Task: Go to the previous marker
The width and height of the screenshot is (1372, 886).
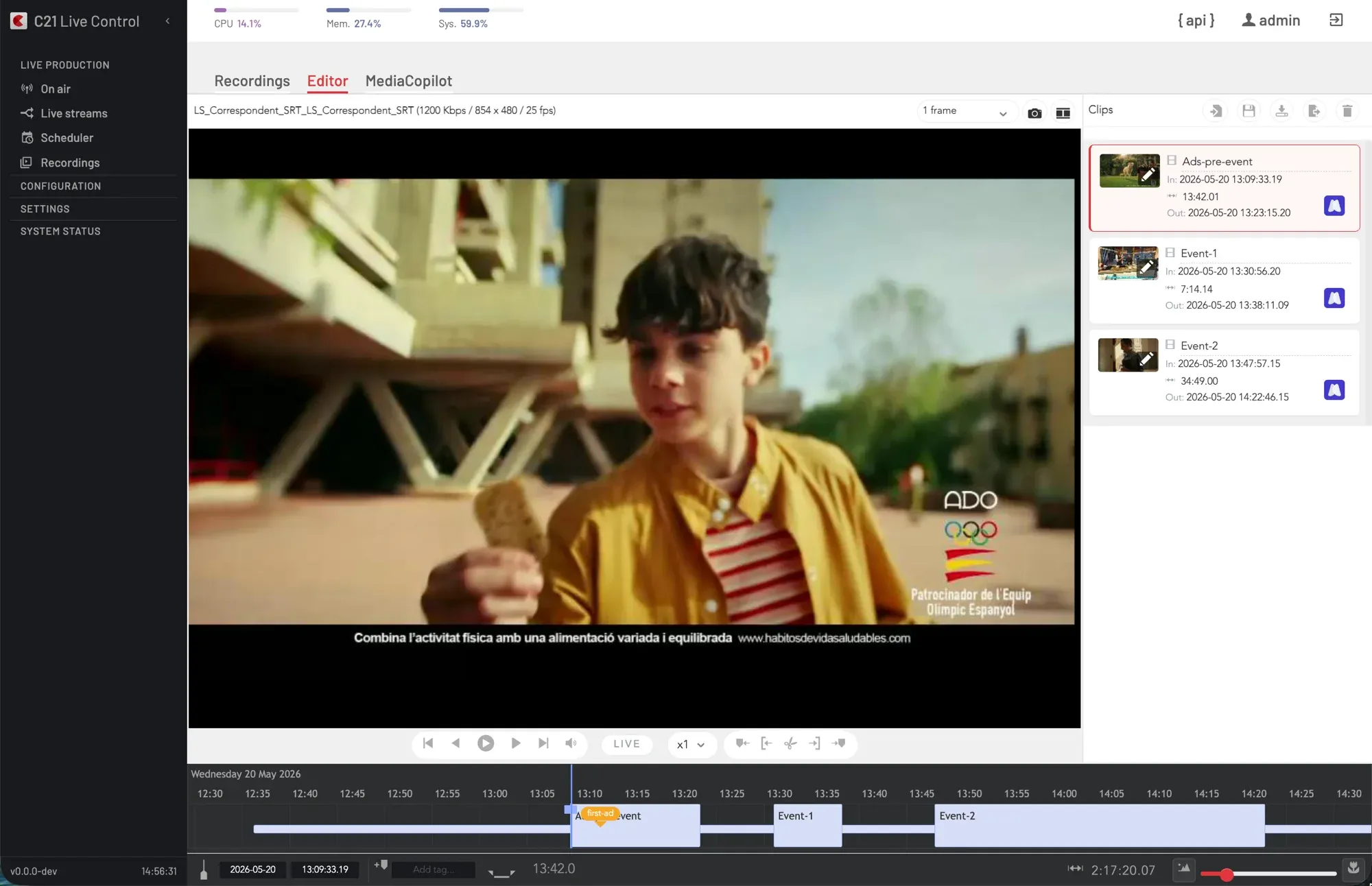Action: (x=742, y=743)
